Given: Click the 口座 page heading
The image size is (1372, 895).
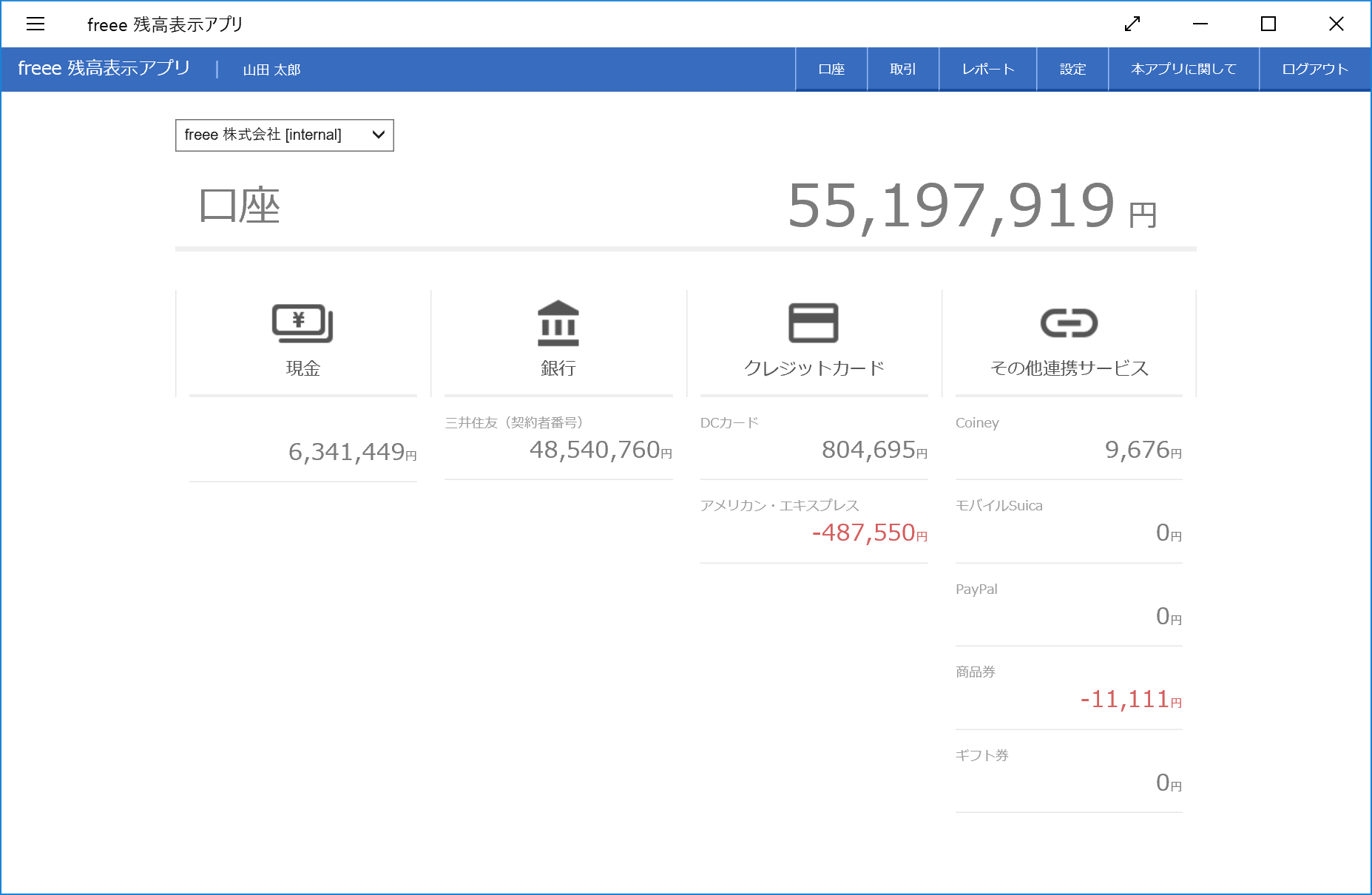Looking at the screenshot, I should pyautogui.click(x=240, y=206).
